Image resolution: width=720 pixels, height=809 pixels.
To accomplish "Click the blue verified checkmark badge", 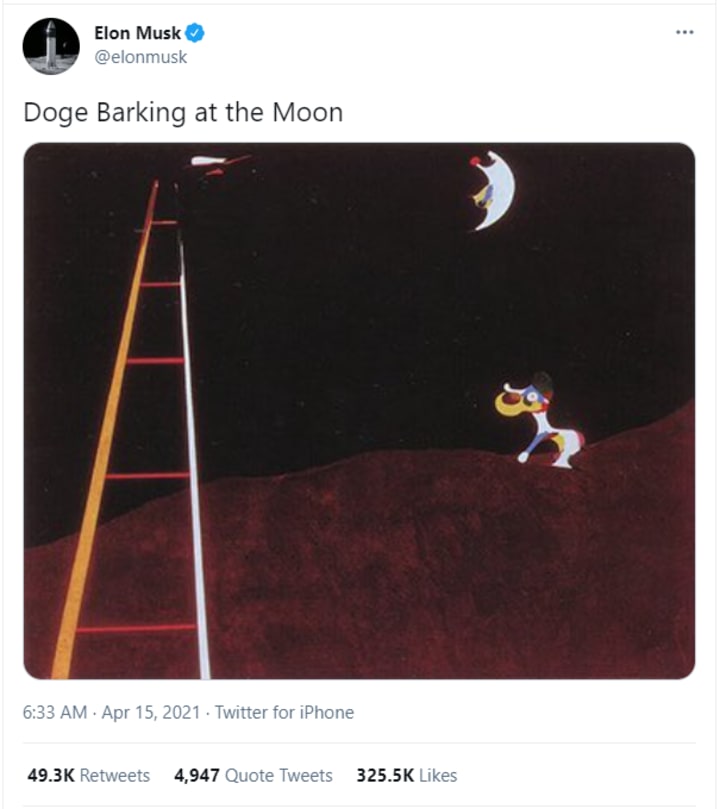I will (x=195, y=33).
